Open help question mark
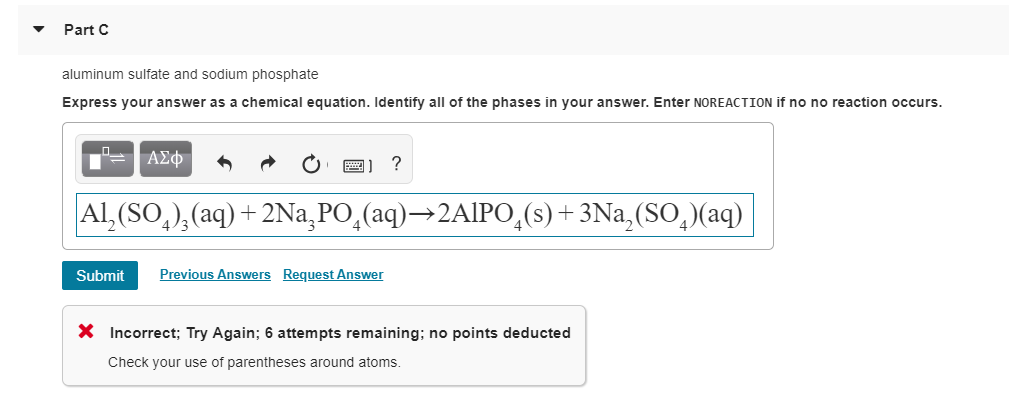The width and height of the screenshot is (1009, 410). pos(396,164)
